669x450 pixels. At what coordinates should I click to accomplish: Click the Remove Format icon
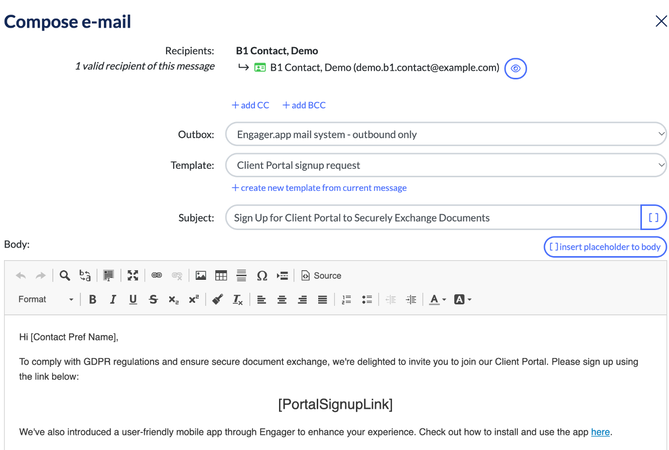pos(238,299)
